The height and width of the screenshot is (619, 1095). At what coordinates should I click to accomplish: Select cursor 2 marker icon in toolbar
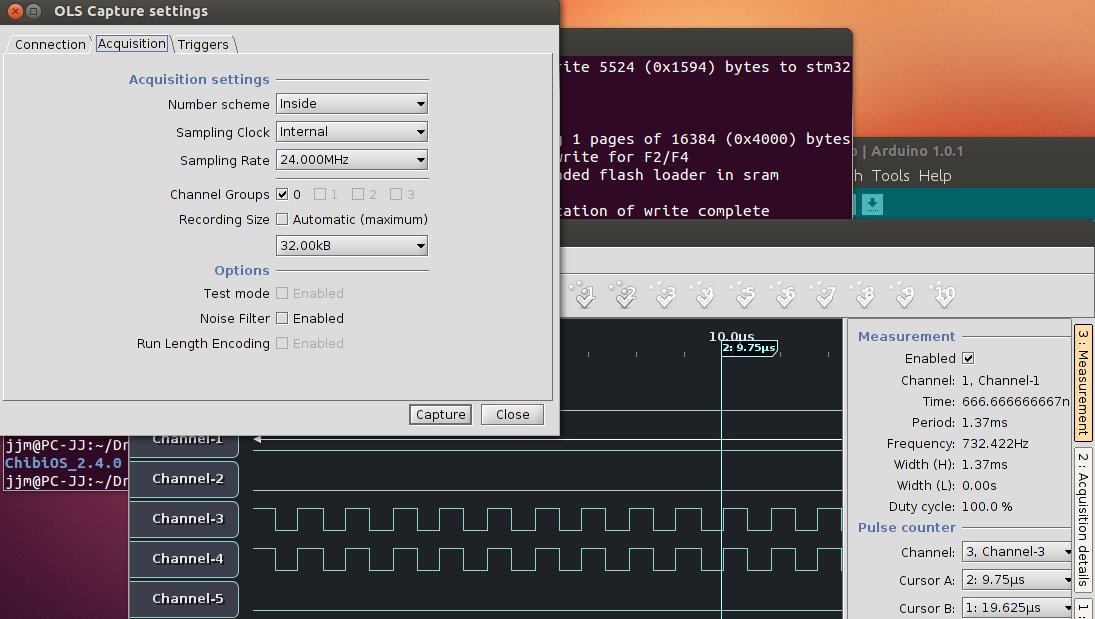point(624,296)
